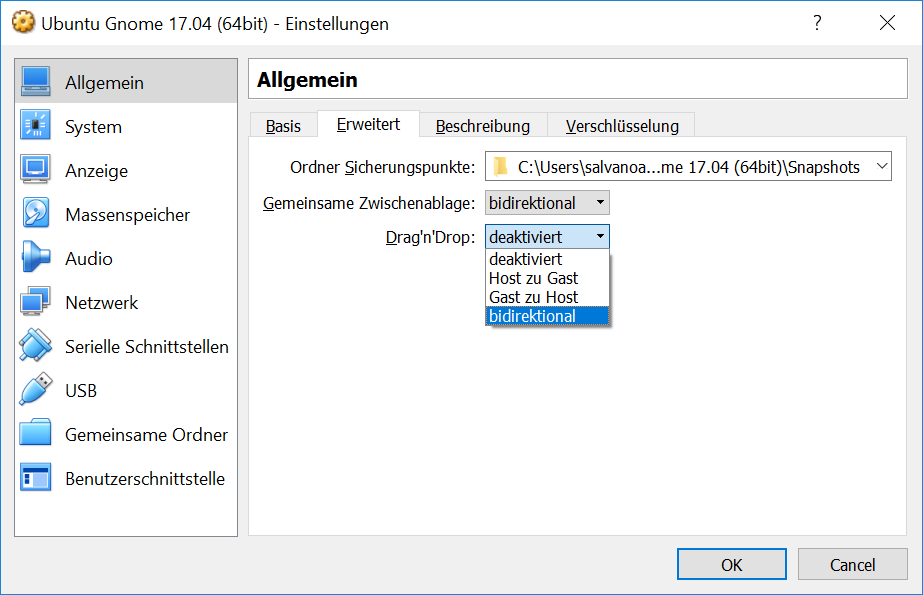Click the Benutzerschnittstelle window icon
The width and height of the screenshot is (923, 595).
(35, 477)
